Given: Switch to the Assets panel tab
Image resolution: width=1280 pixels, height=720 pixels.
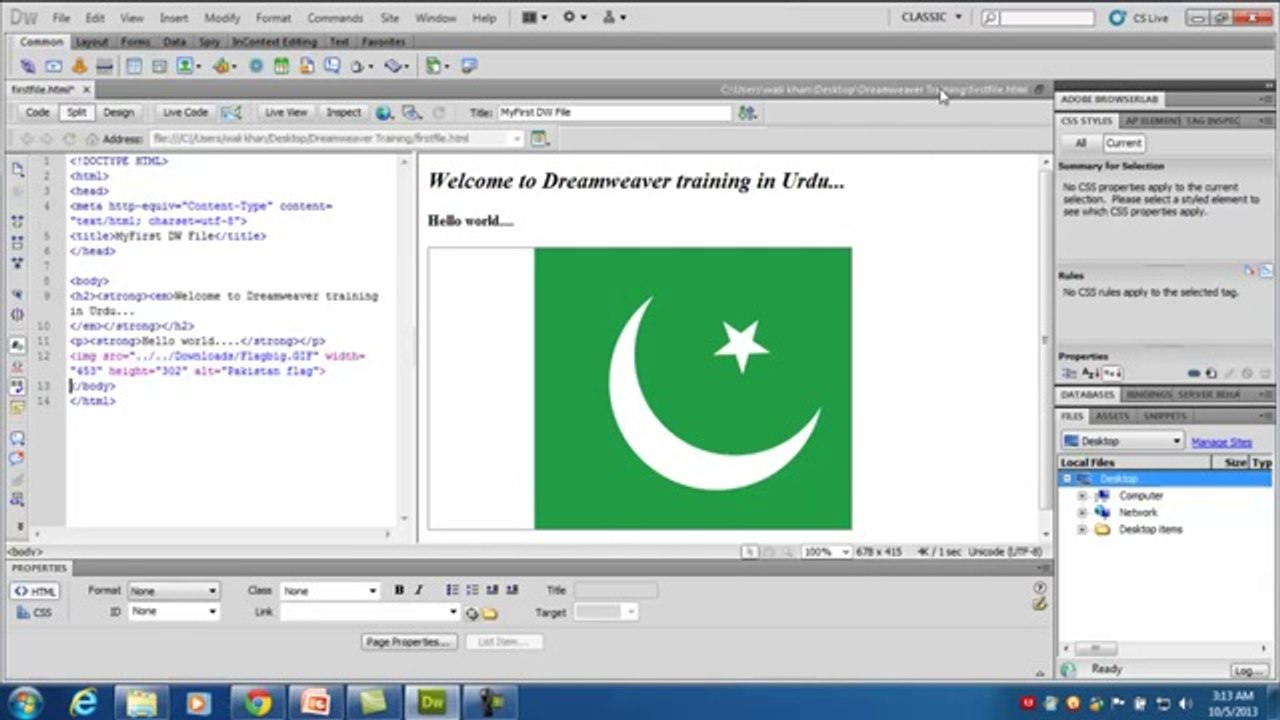Looking at the screenshot, I should point(1111,416).
